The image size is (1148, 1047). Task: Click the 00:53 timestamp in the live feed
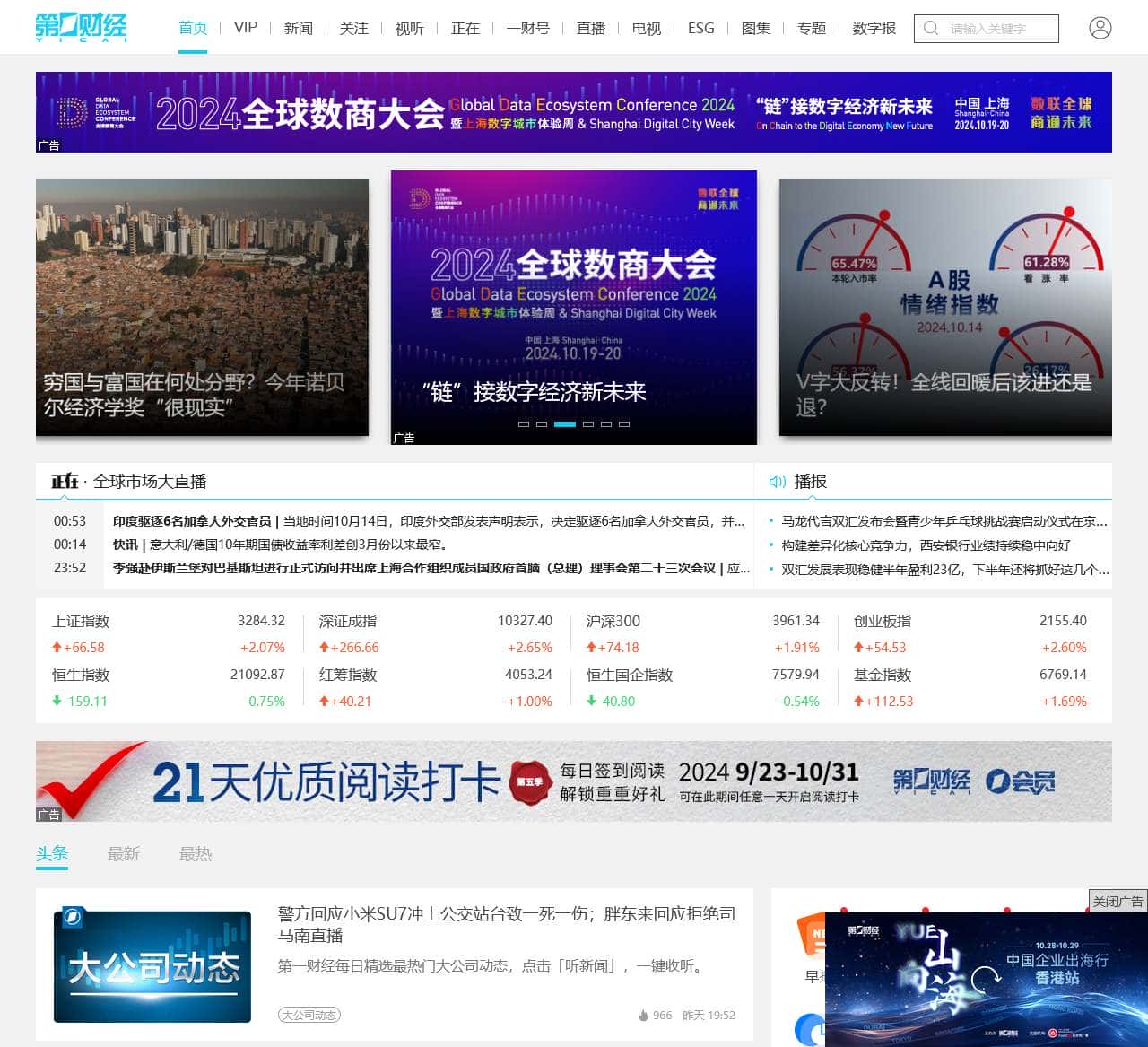pos(70,521)
